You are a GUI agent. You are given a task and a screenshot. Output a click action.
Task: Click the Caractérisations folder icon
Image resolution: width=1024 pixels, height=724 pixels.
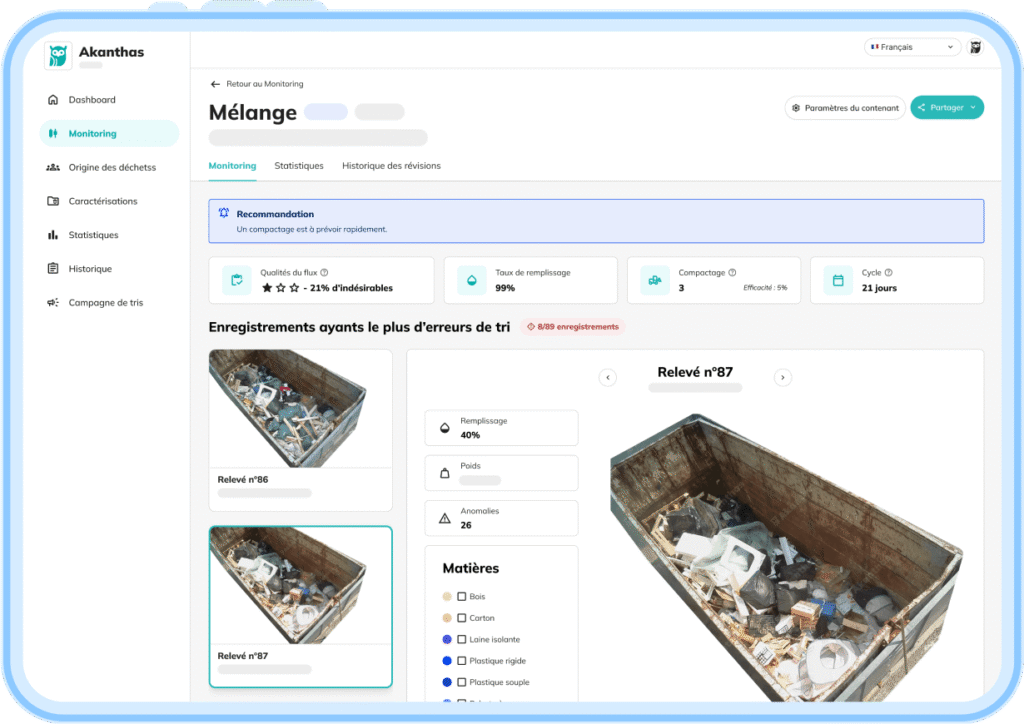[53, 201]
